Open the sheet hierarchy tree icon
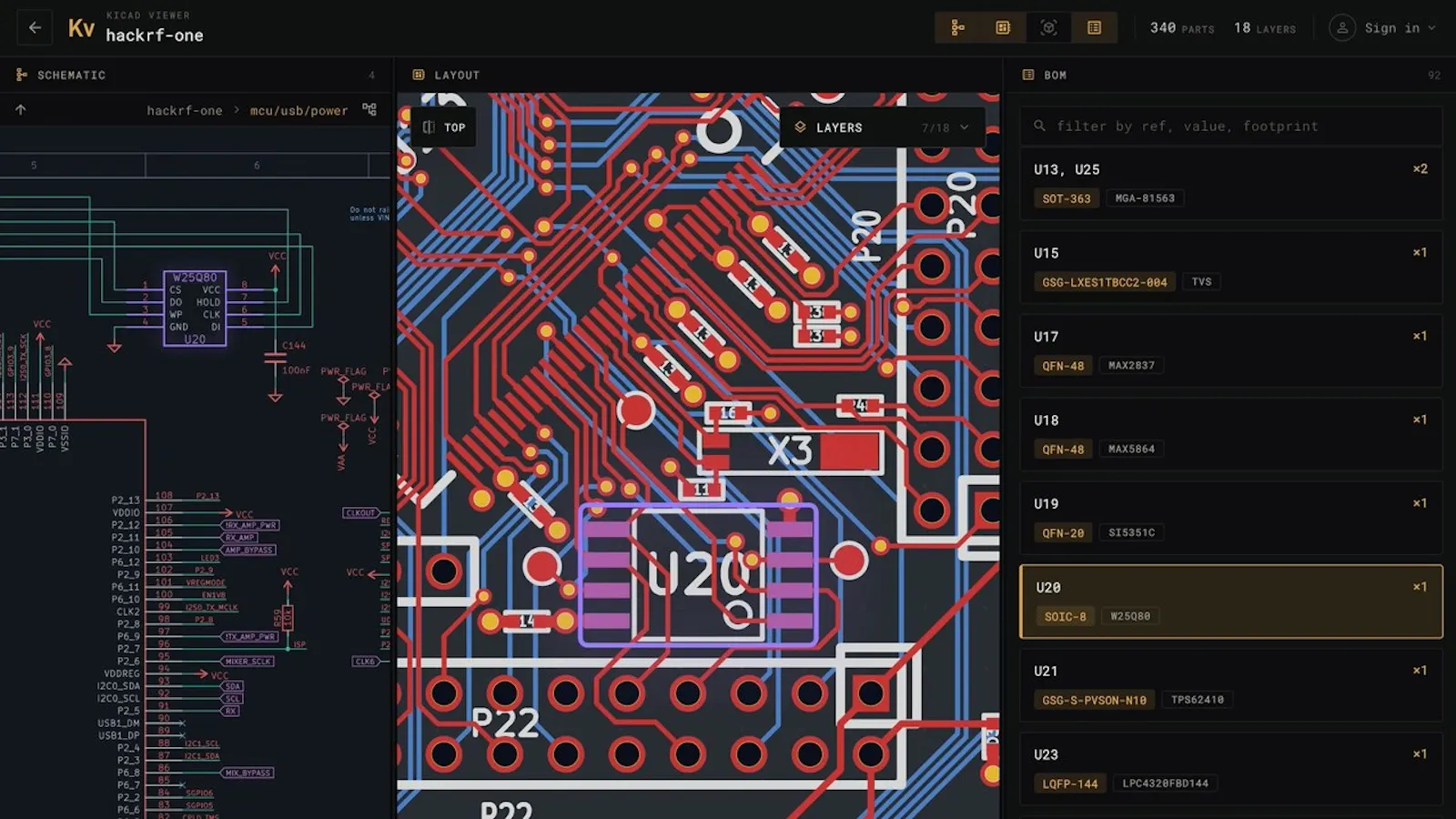The image size is (1456, 819). click(369, 109)
